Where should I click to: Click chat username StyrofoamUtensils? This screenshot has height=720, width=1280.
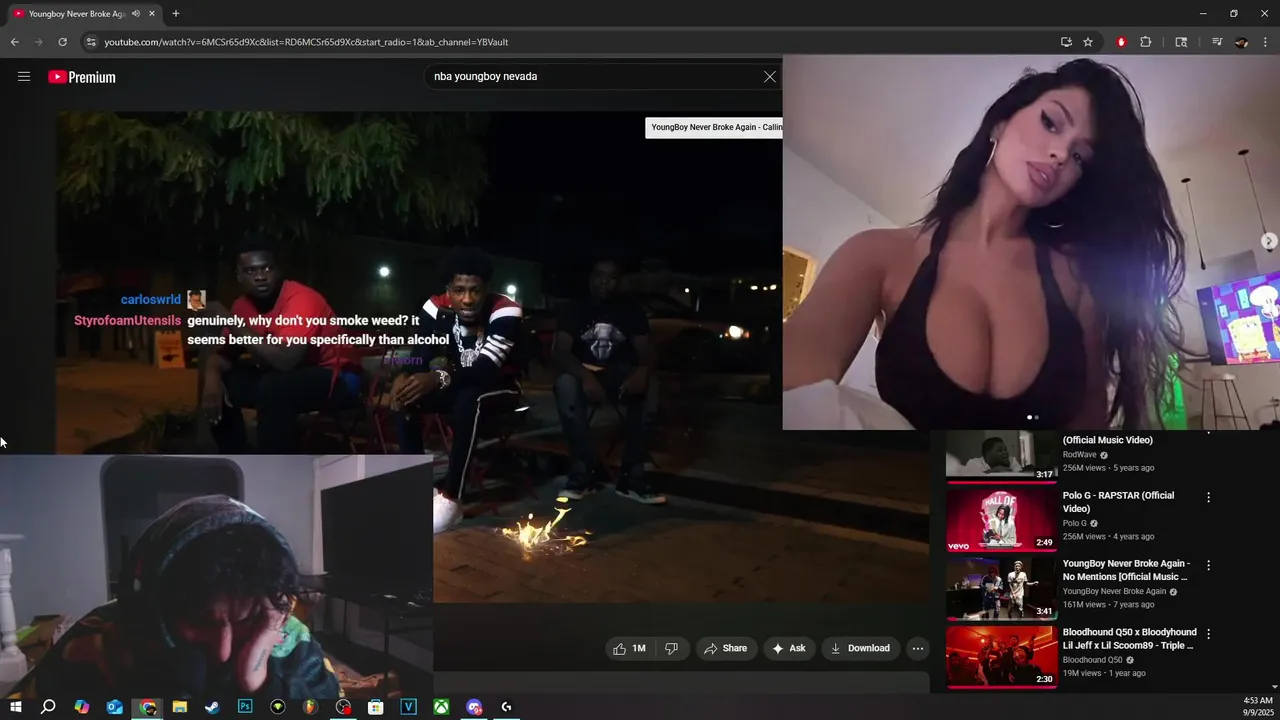click(x=128, y=321)
